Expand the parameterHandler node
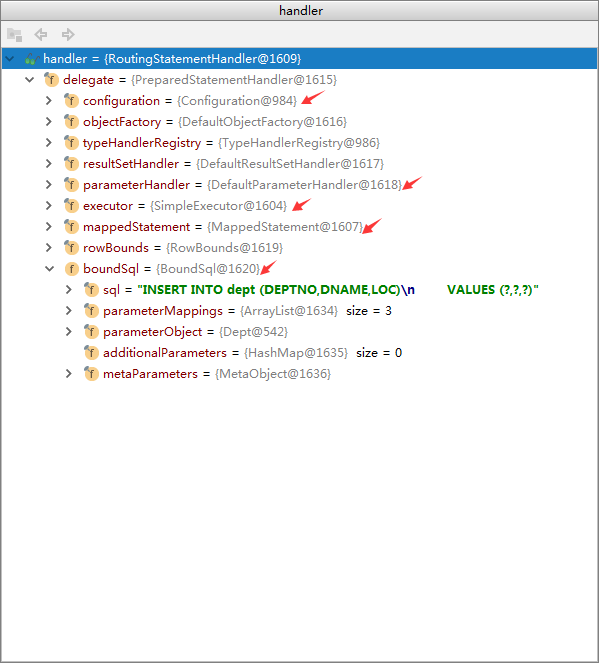The image size is (599, 663). click(x=49, y=185)
